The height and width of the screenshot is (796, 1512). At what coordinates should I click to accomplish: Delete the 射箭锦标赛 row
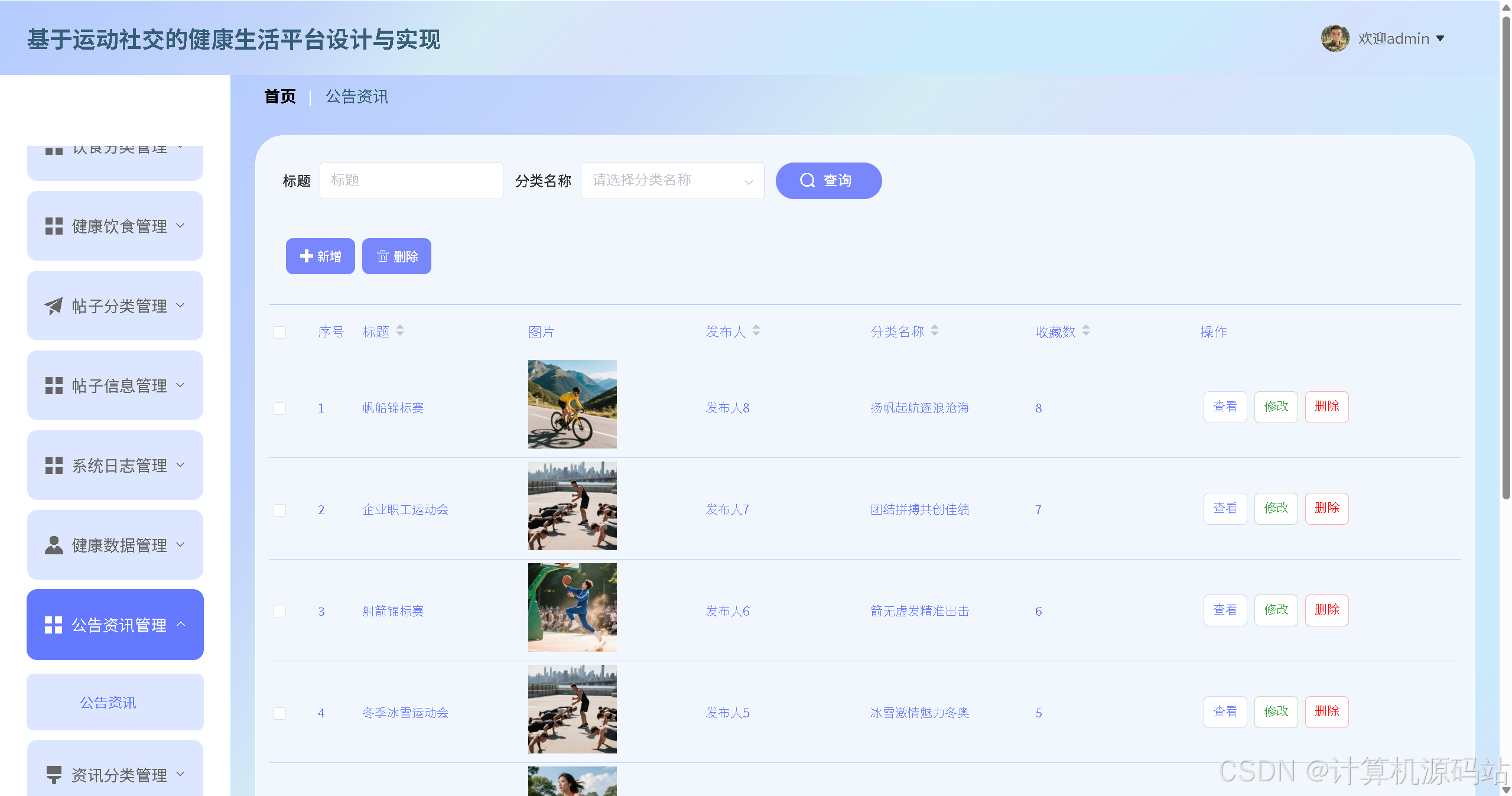(1326, 610)
